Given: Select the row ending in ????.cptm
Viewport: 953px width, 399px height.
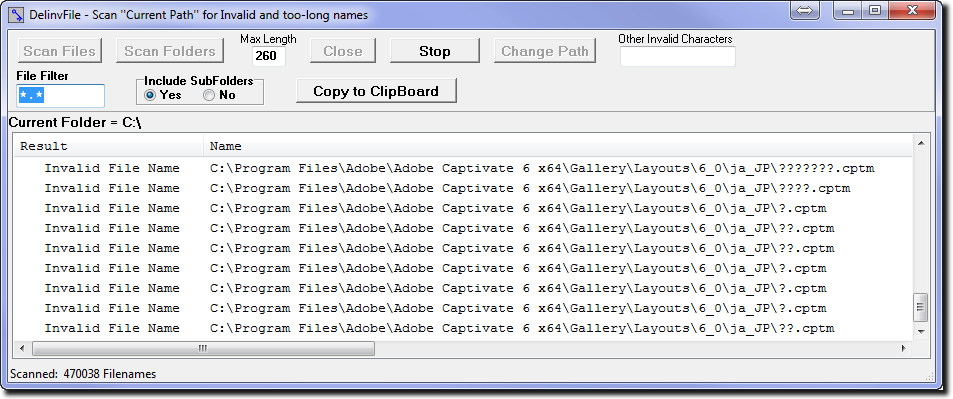Looking at the screenshot, I should (463, 188).
